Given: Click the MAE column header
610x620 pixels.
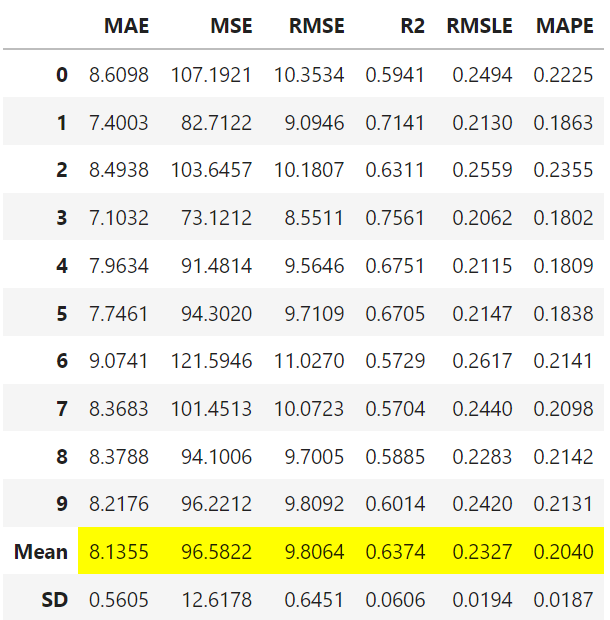Looking at the screenshot, I should click(x=127, y=26).
